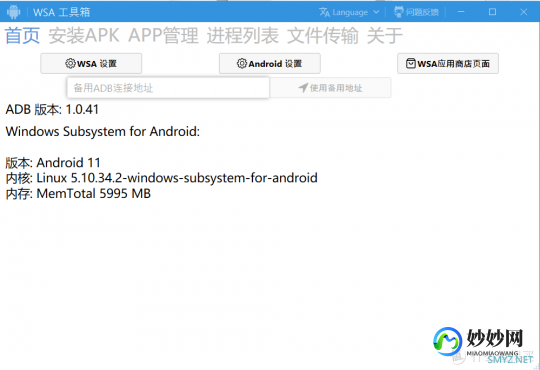Click the ADB 版本: 1.0.41 text
540x370 pixels.
click(x=52, y=110)
